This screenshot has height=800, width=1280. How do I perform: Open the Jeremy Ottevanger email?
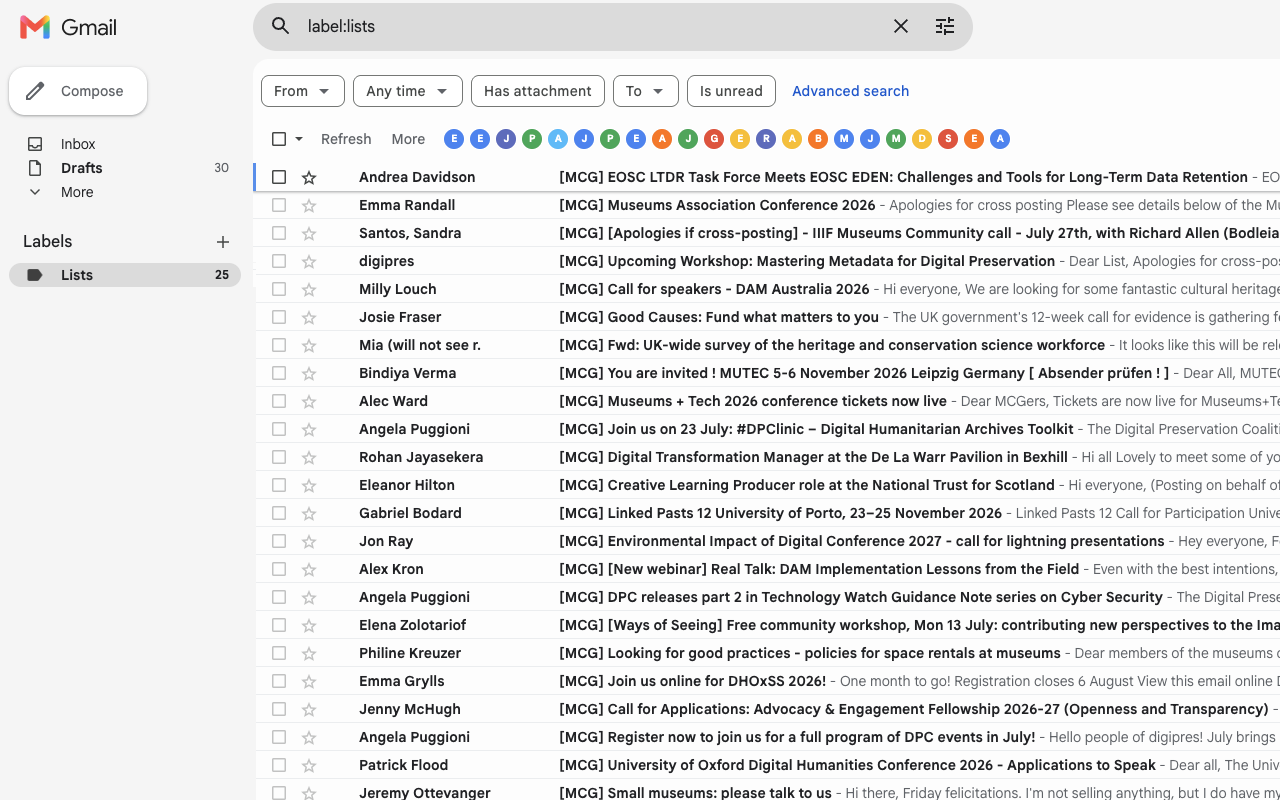767,792
